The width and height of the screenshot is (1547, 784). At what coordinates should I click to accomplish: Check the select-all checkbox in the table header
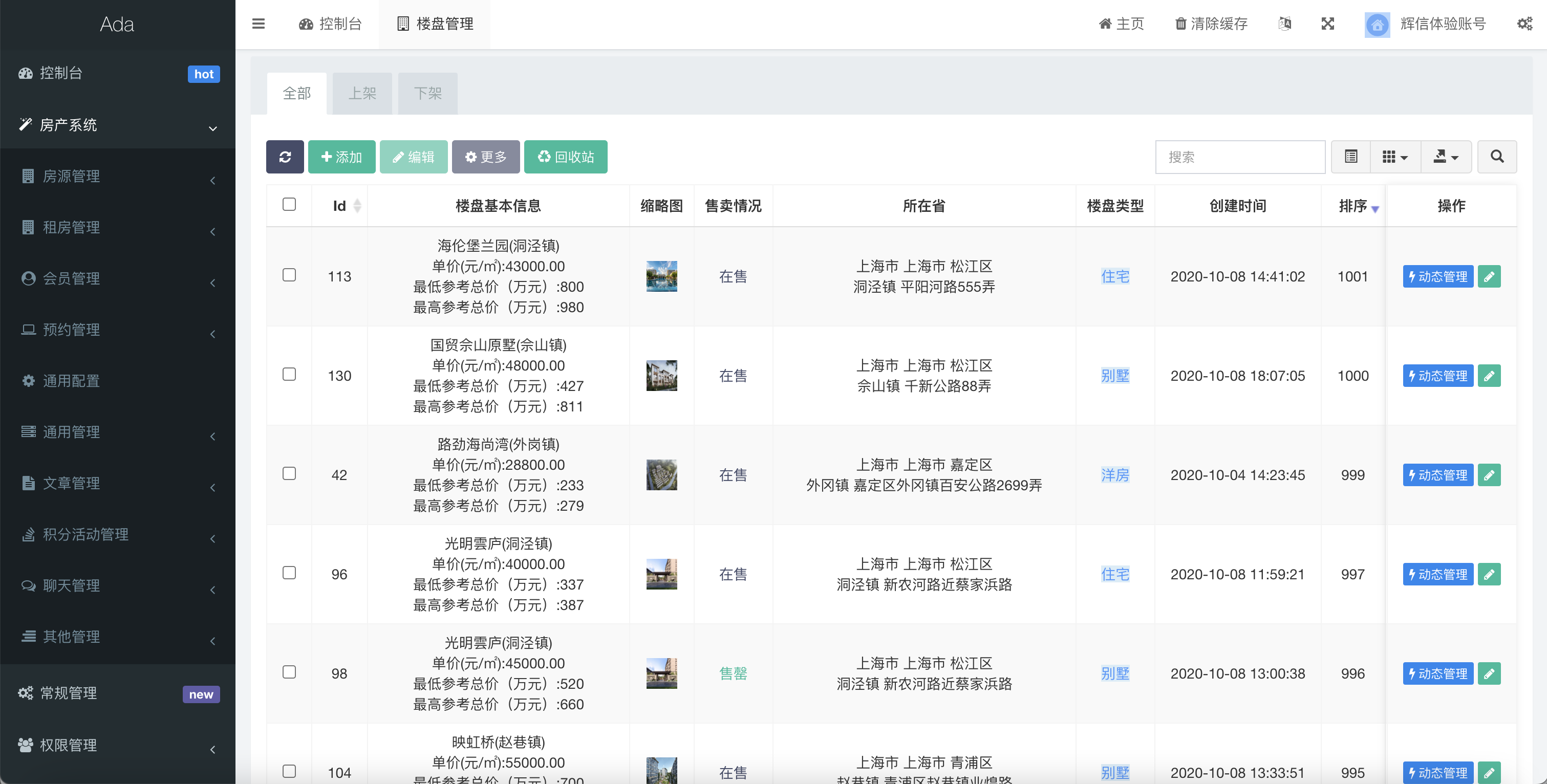289,205
